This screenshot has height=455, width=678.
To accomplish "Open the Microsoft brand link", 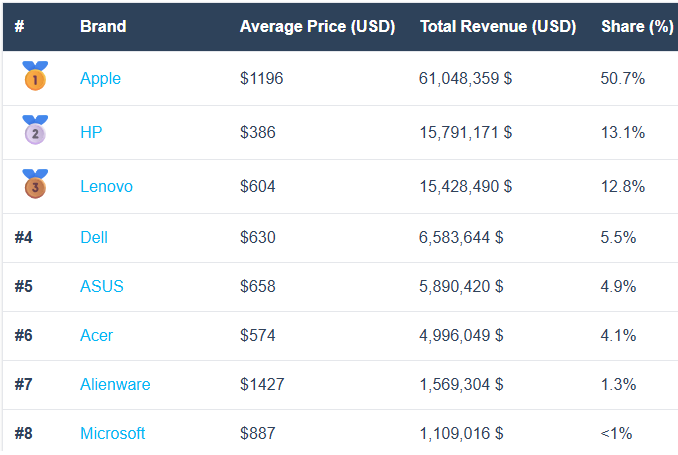I will click(112, 433).
